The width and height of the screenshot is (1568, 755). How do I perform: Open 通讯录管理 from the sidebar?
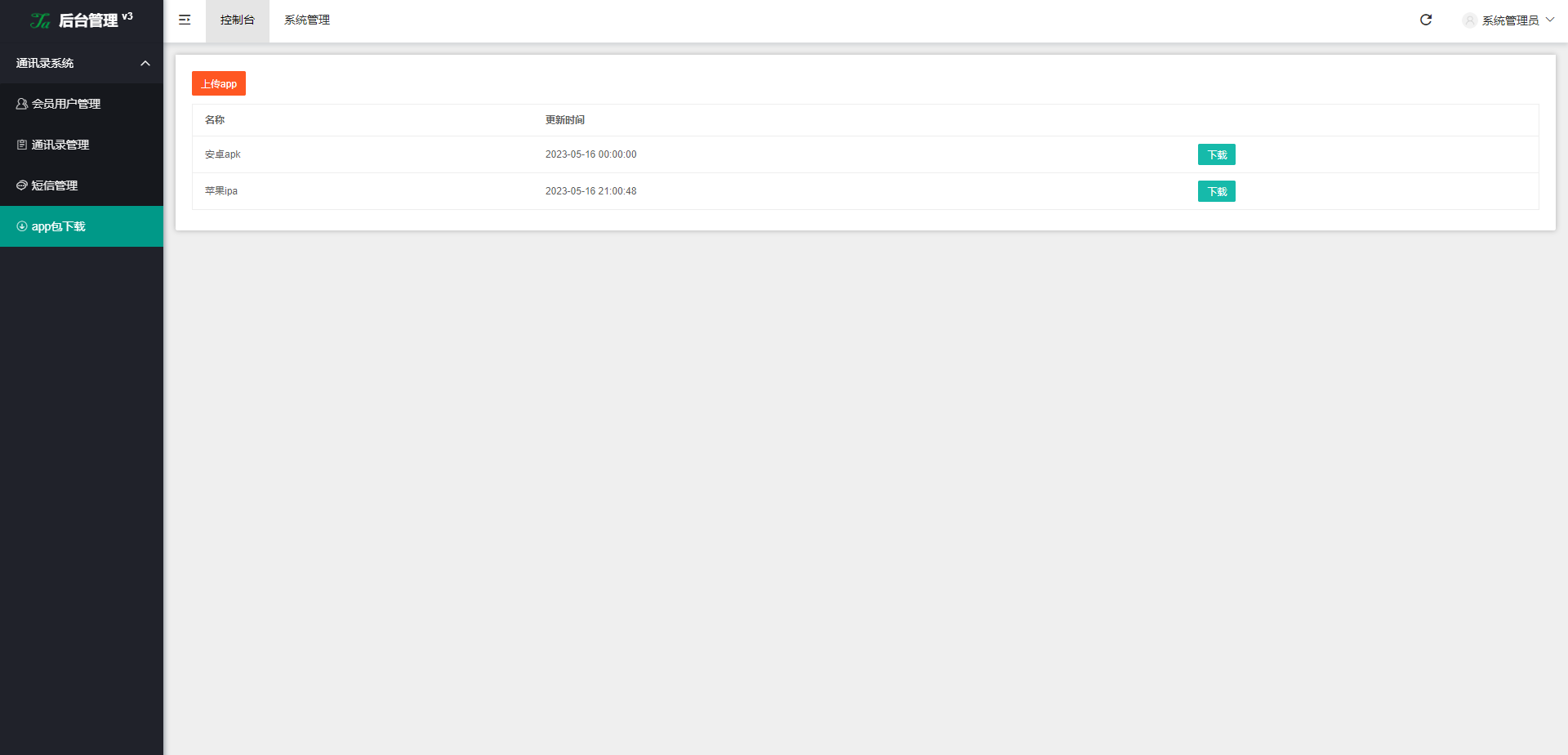(60, 145)
